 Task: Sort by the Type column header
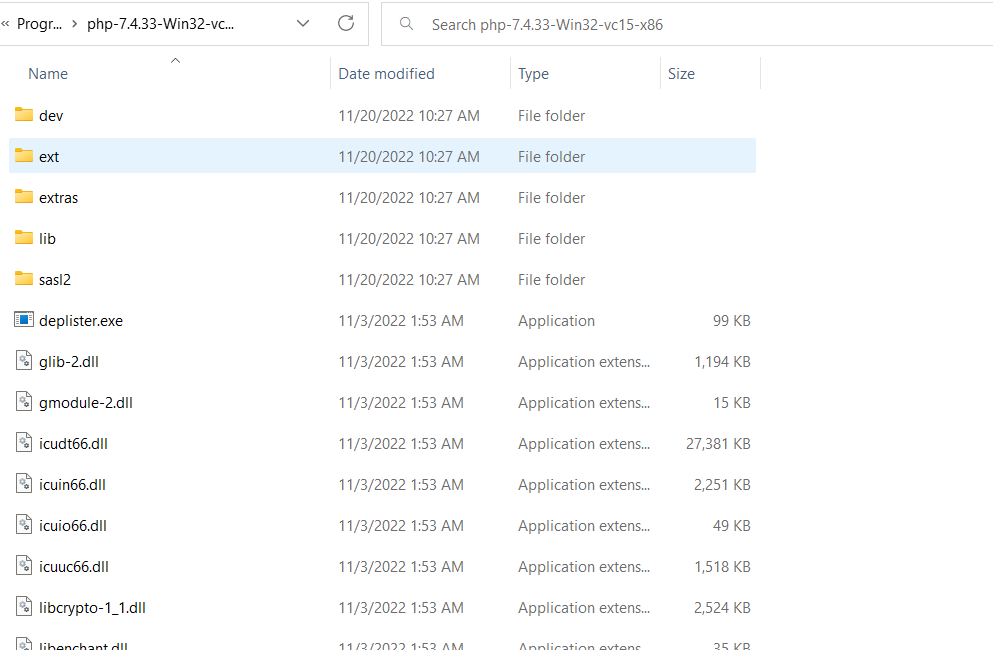[533, 73]
